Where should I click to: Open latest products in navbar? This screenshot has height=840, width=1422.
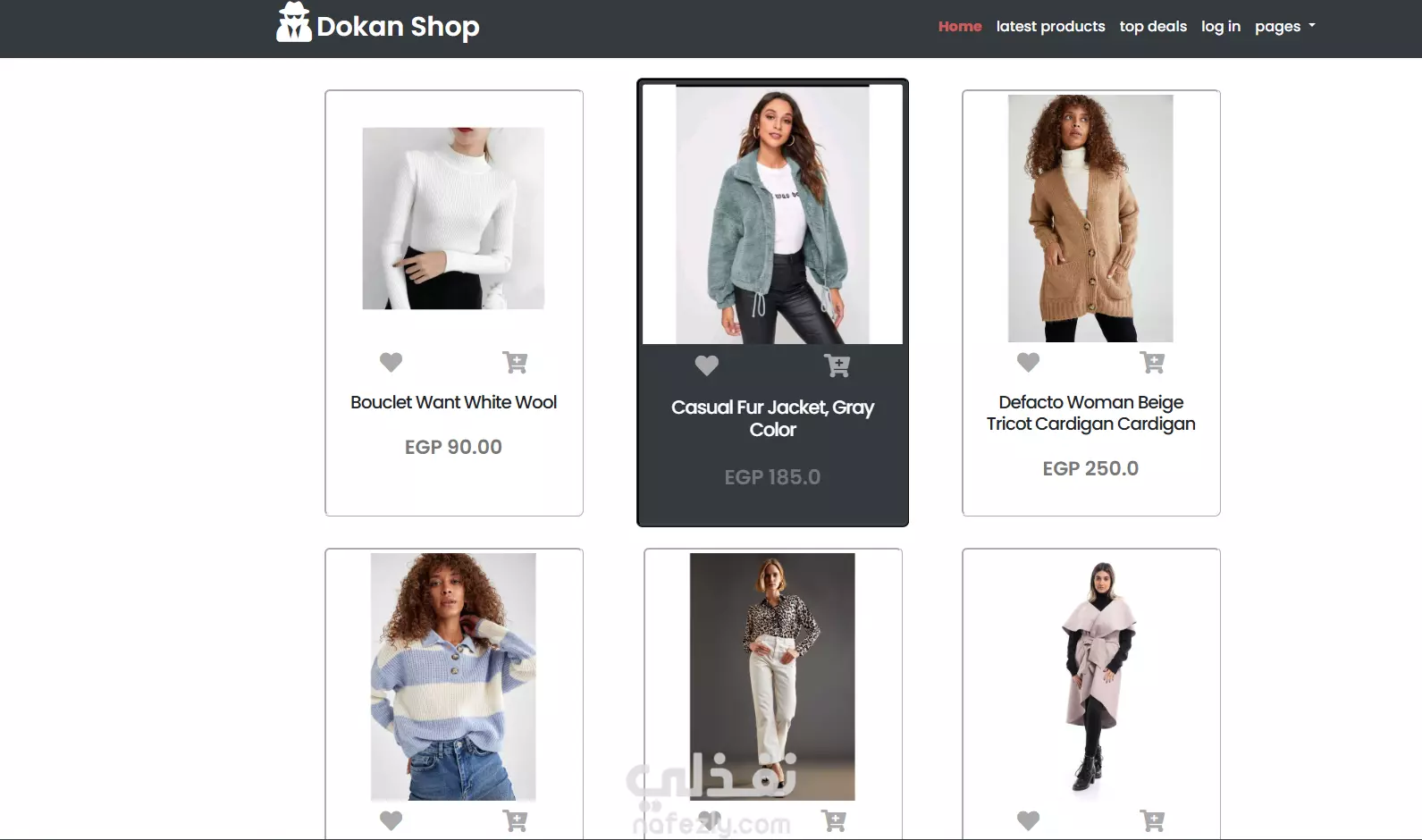[x=1050, y=27]
